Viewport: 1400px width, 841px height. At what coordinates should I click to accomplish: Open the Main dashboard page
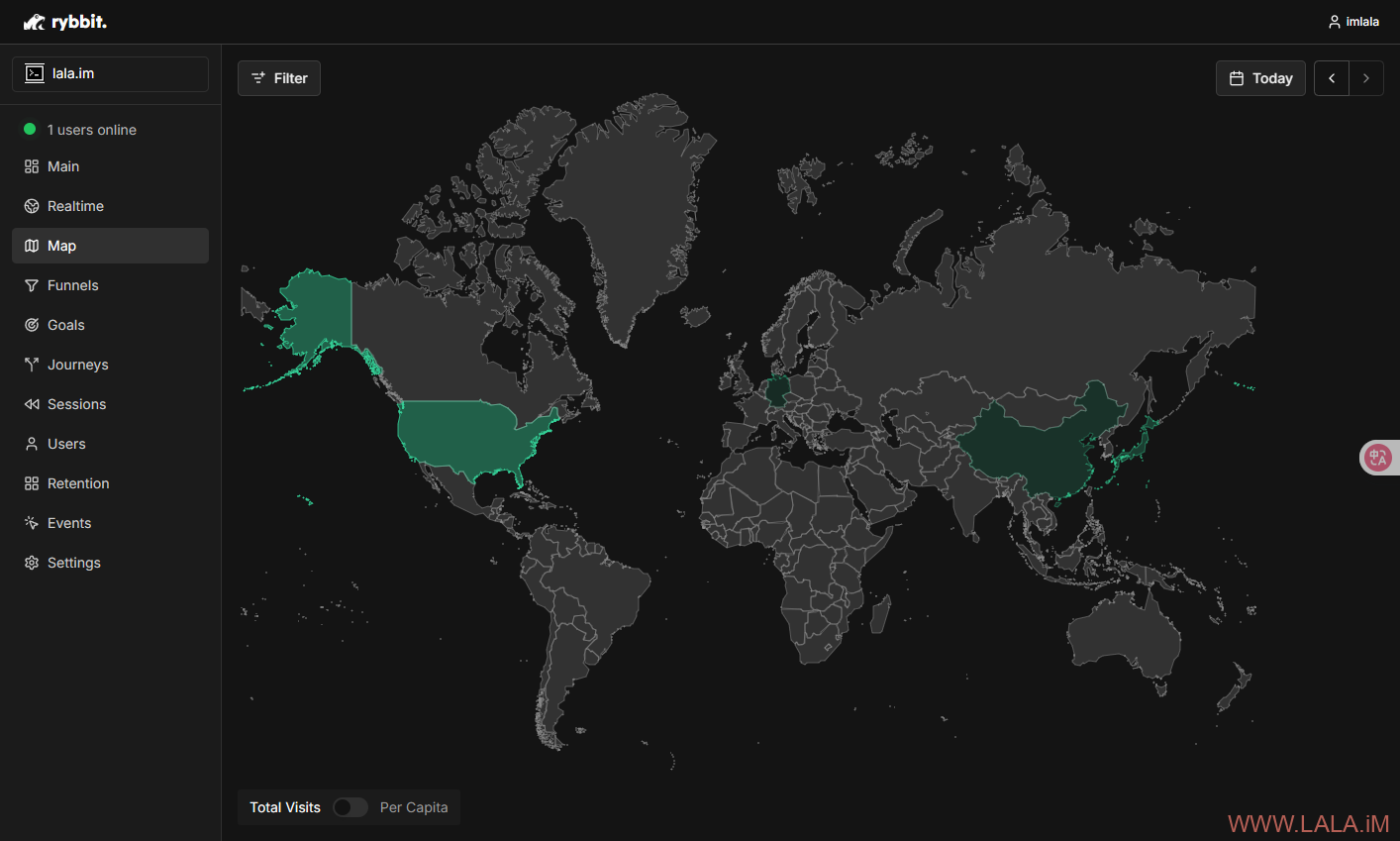pyautogui.click(x=63, y=166)
